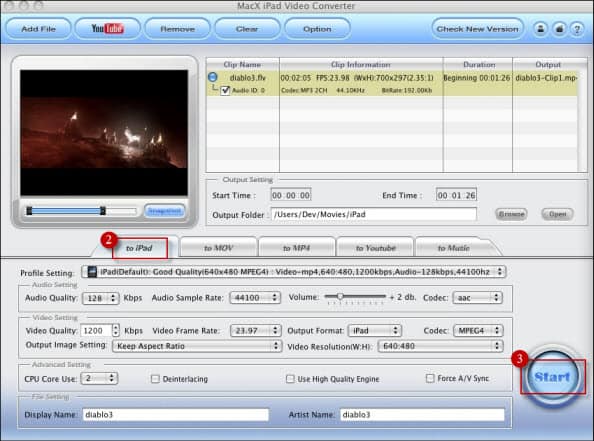
Task: Switch to the to iPad tab
Action: [139, 248]
